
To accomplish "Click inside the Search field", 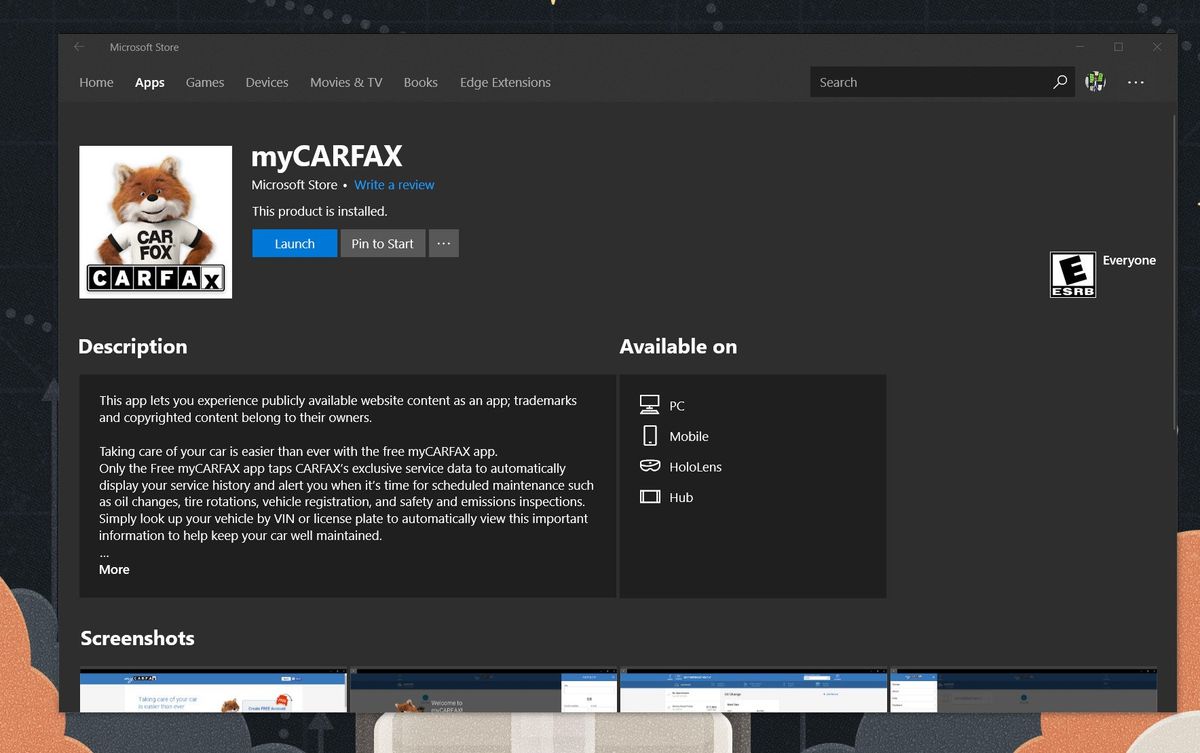I will [x=920, y=82].
